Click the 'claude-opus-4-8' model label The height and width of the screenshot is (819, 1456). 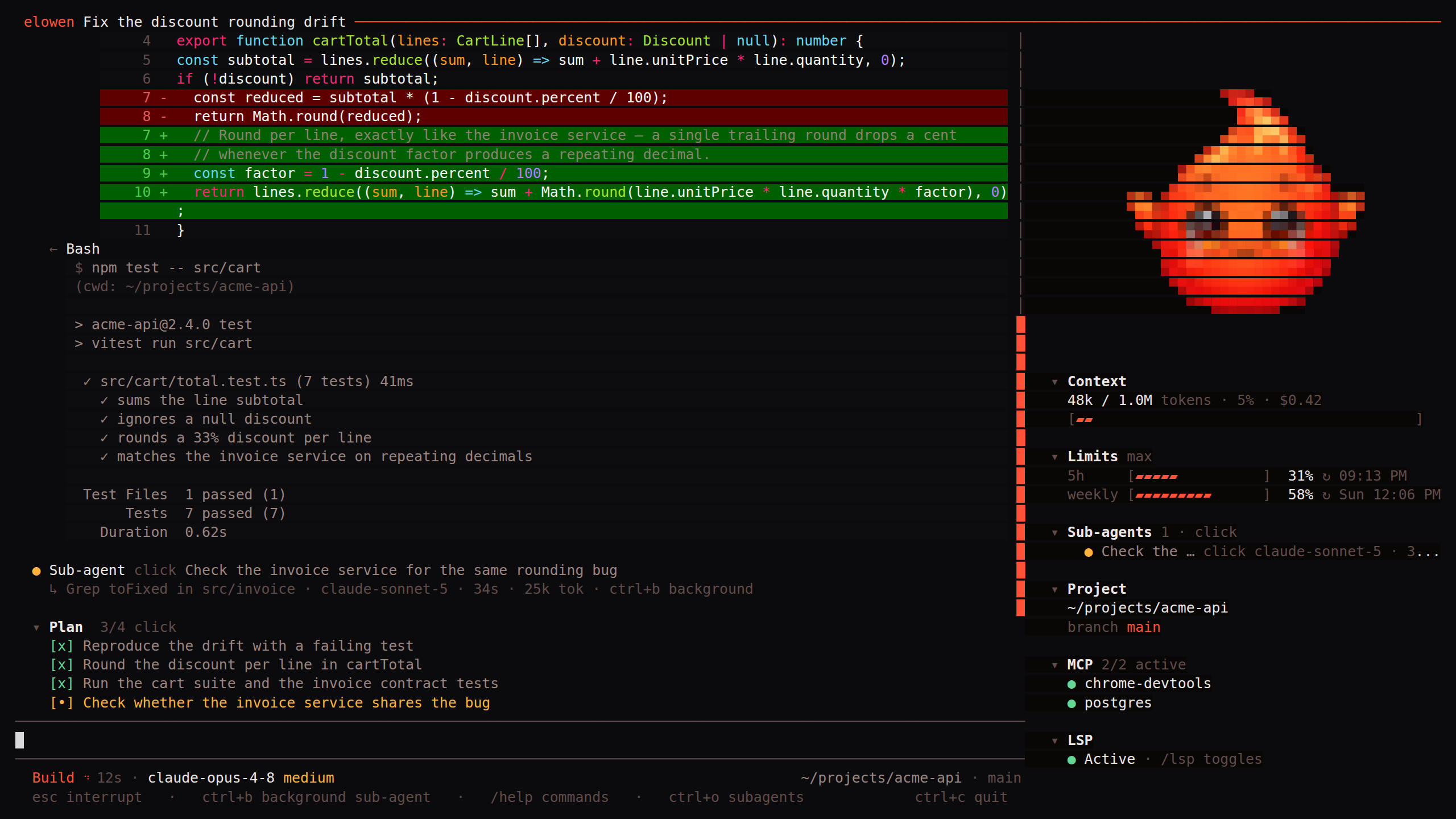(211, 778)
